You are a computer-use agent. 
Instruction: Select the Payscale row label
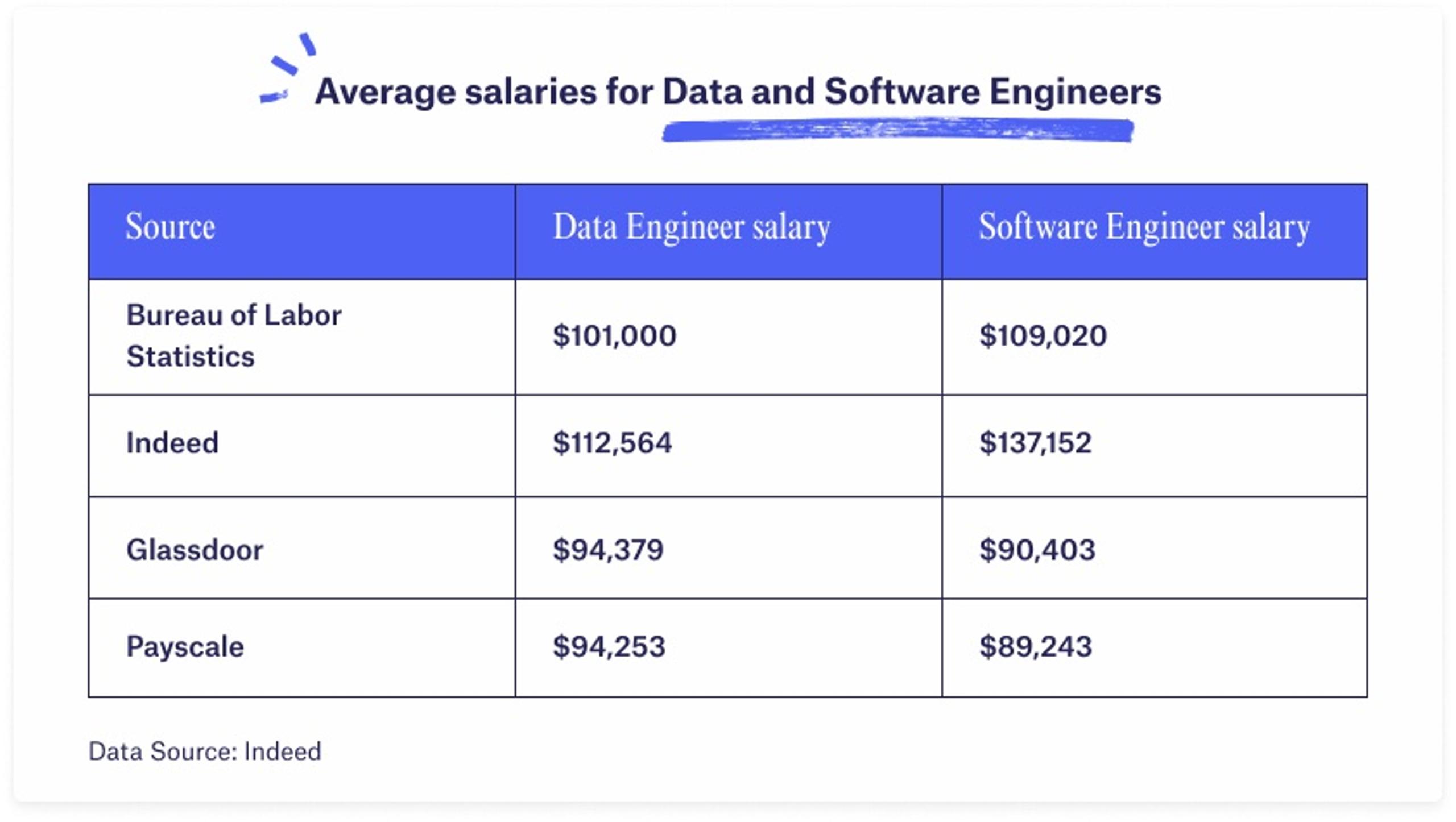tap(185, 647)
